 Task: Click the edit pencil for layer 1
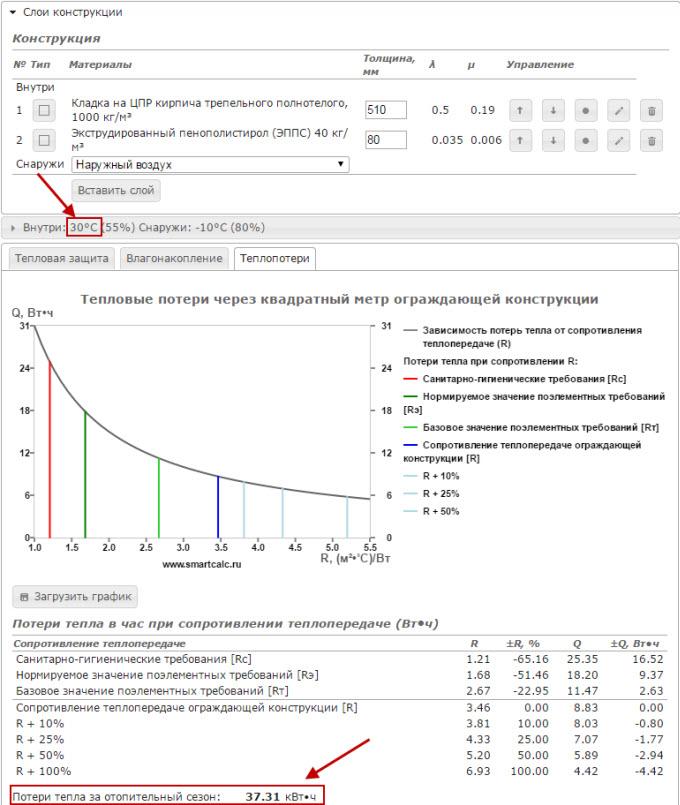pyautogui.click(x=619, y=110)
